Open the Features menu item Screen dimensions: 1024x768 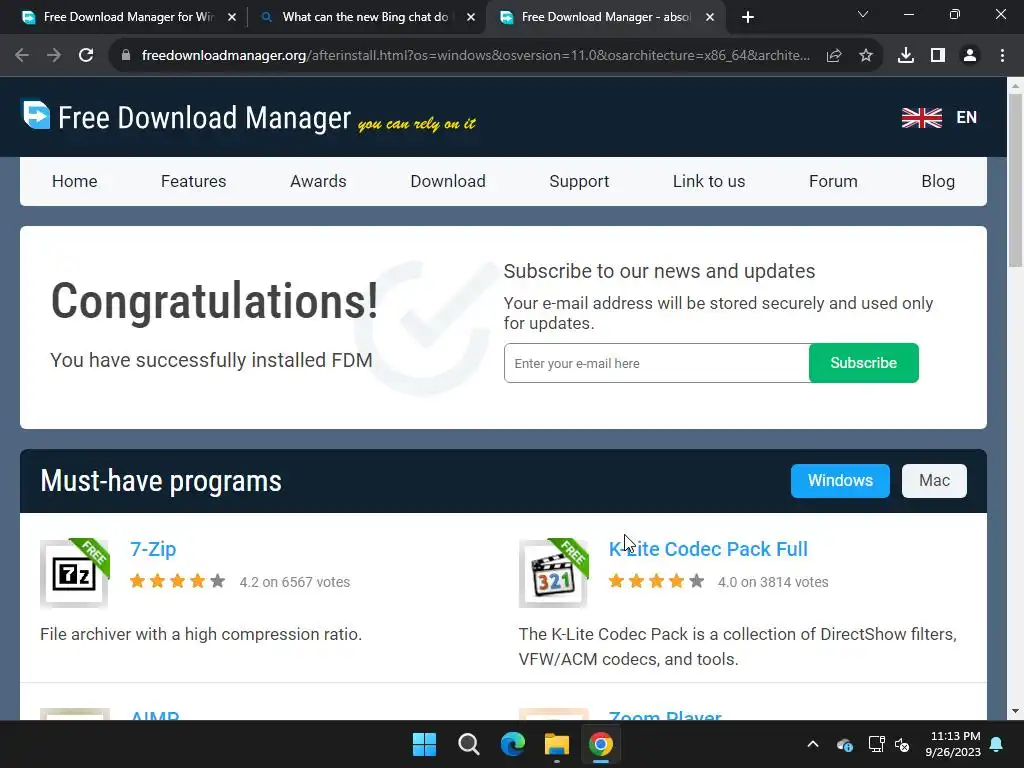pos(193,182)
